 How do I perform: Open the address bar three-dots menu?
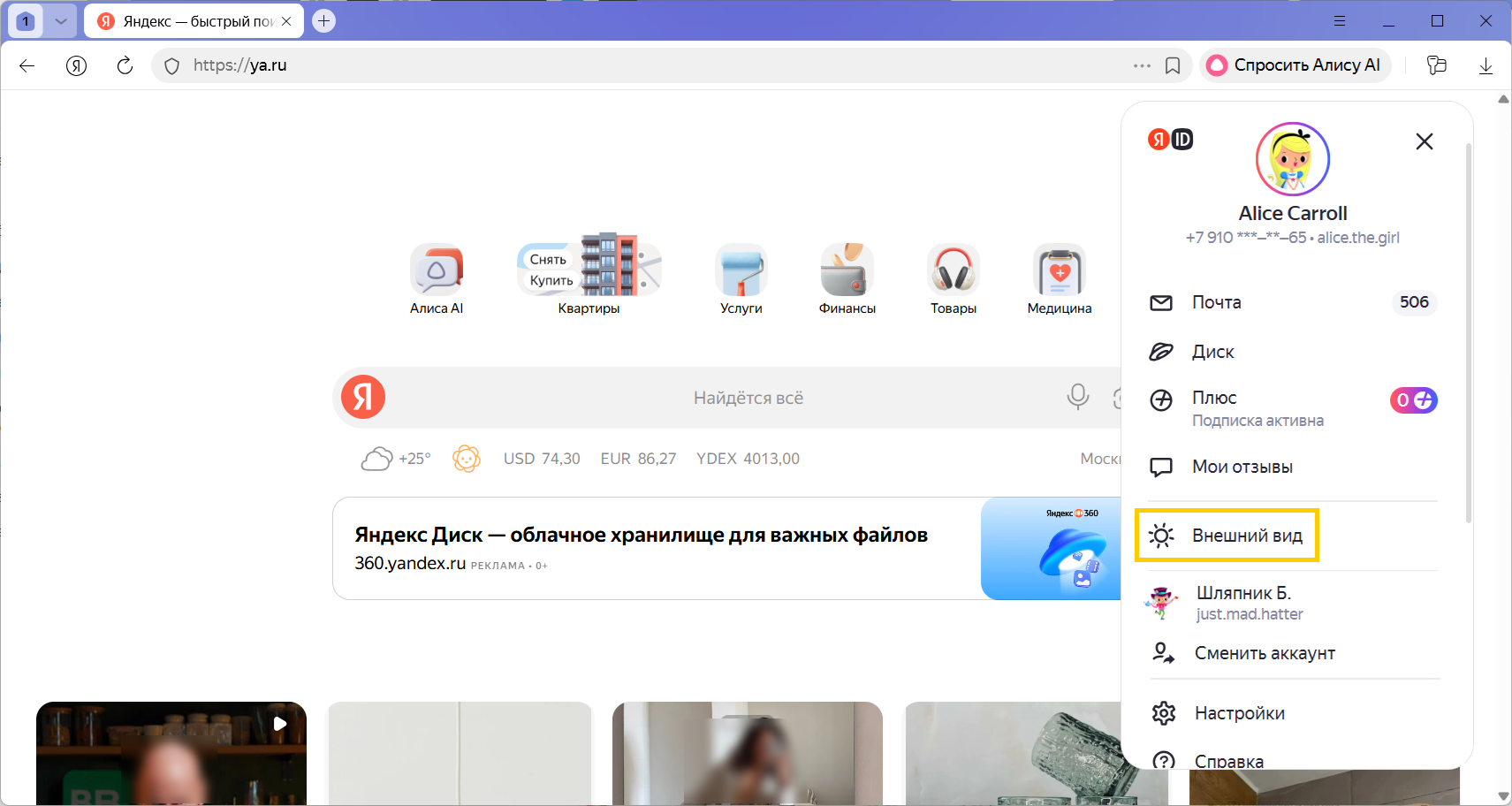[1142, 65]
